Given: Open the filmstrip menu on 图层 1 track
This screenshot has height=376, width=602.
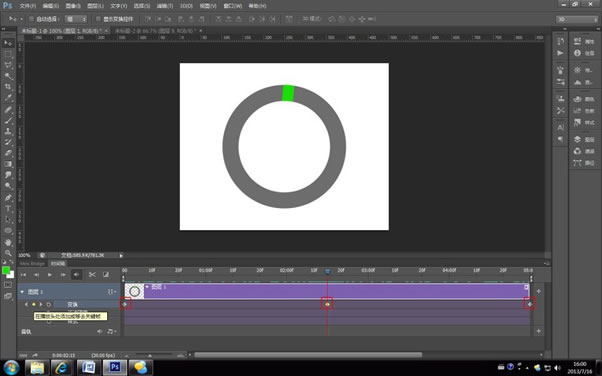Looking at the screenshot, I should click(x=112, y=292).
